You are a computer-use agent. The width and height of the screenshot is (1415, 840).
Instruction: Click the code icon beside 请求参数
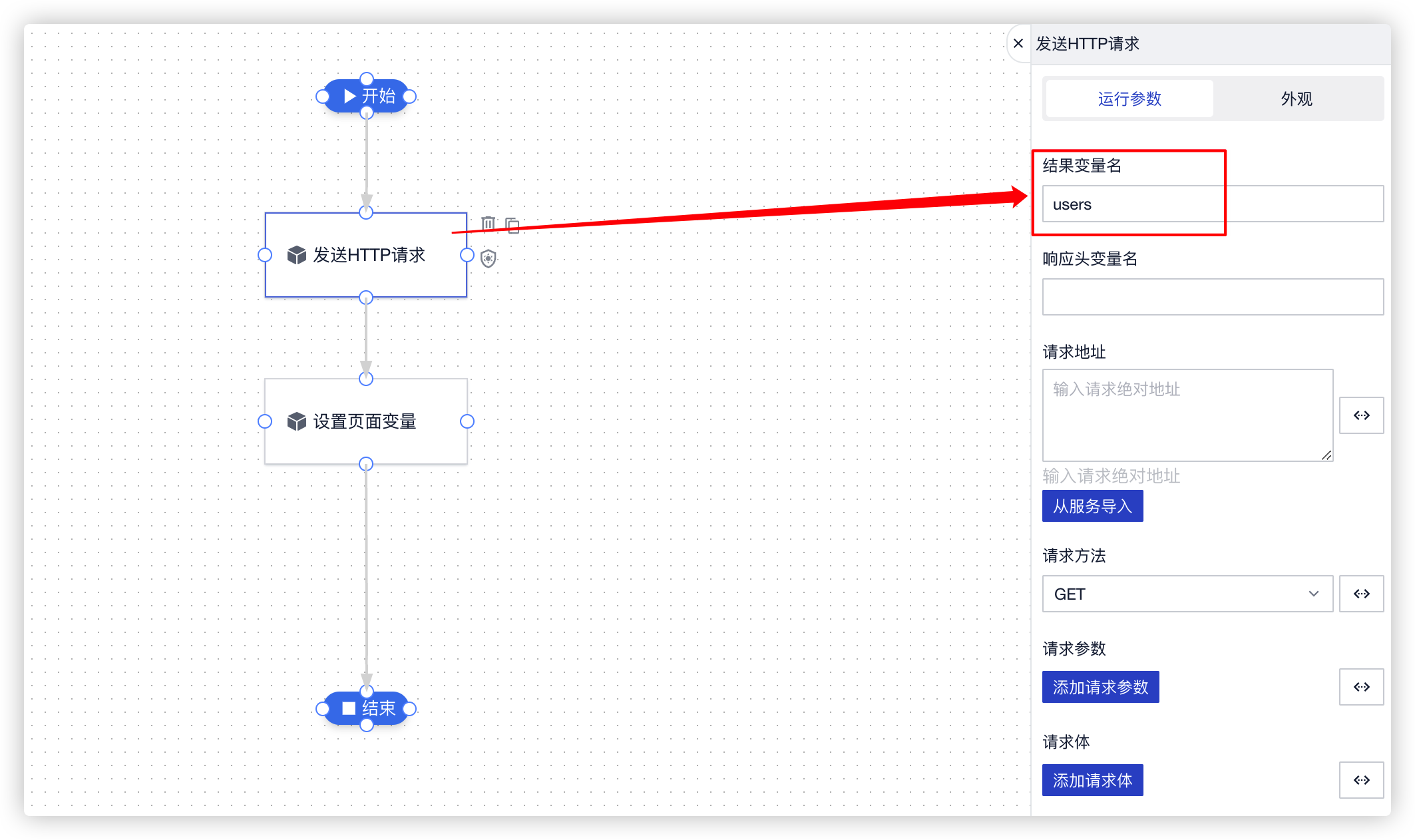[1362, 687]
